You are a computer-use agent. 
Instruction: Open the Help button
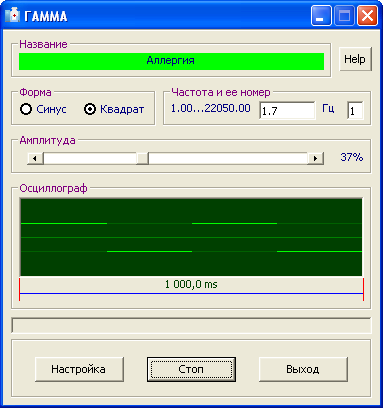click(355, 59)
